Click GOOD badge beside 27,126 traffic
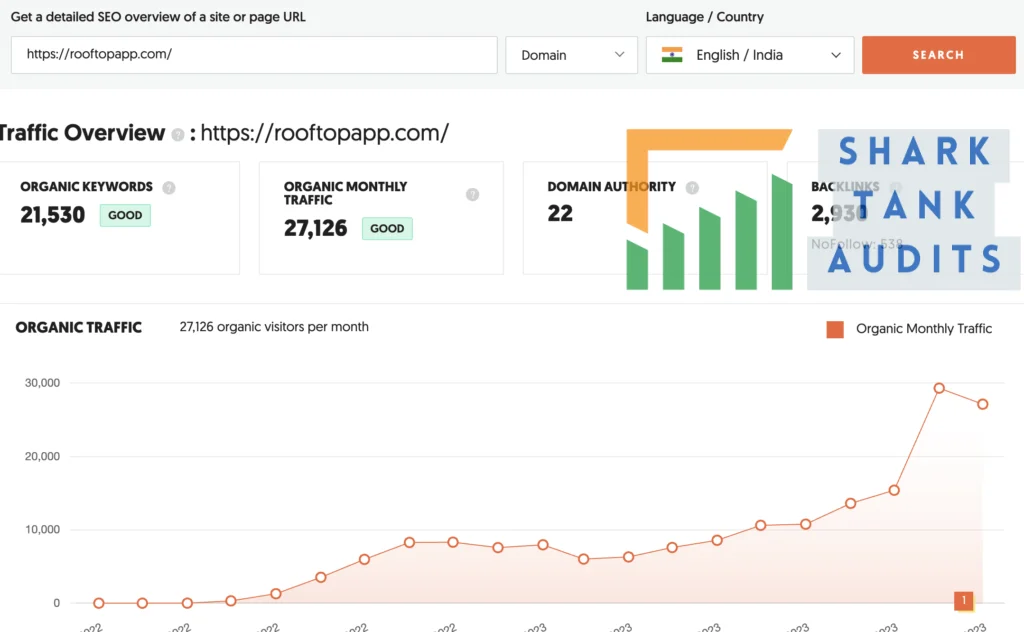The height and width of the screenshot is (632, 1024). tap(387, 229)
